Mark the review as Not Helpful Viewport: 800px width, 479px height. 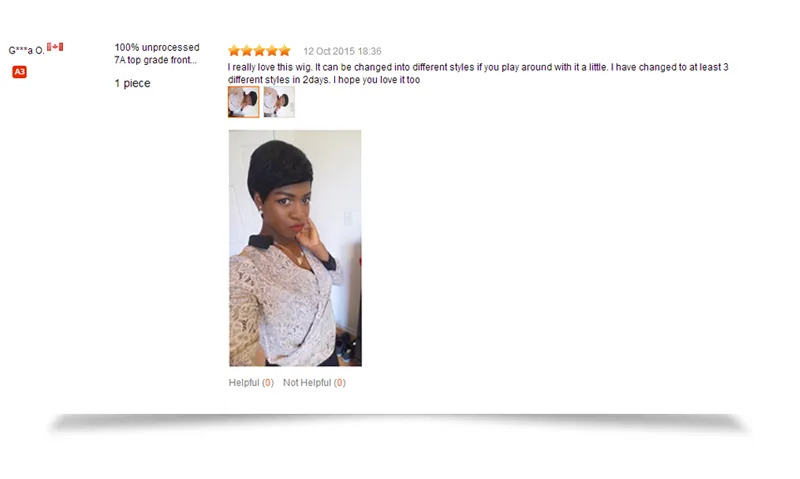(307, 383)
